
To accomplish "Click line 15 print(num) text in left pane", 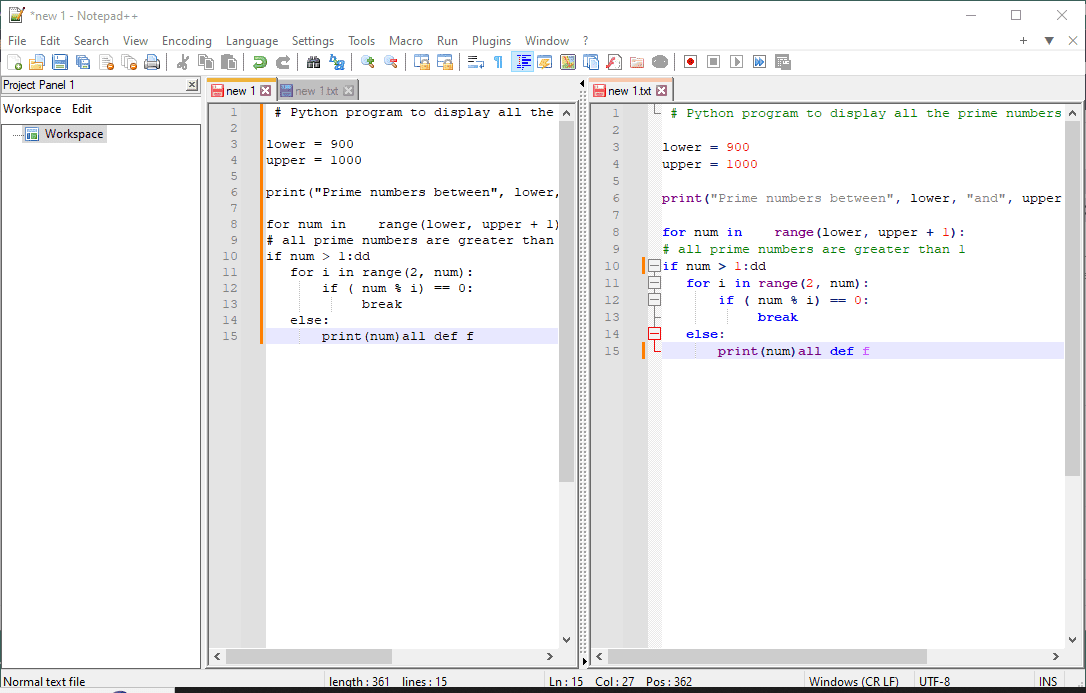I will click(360, 336).
